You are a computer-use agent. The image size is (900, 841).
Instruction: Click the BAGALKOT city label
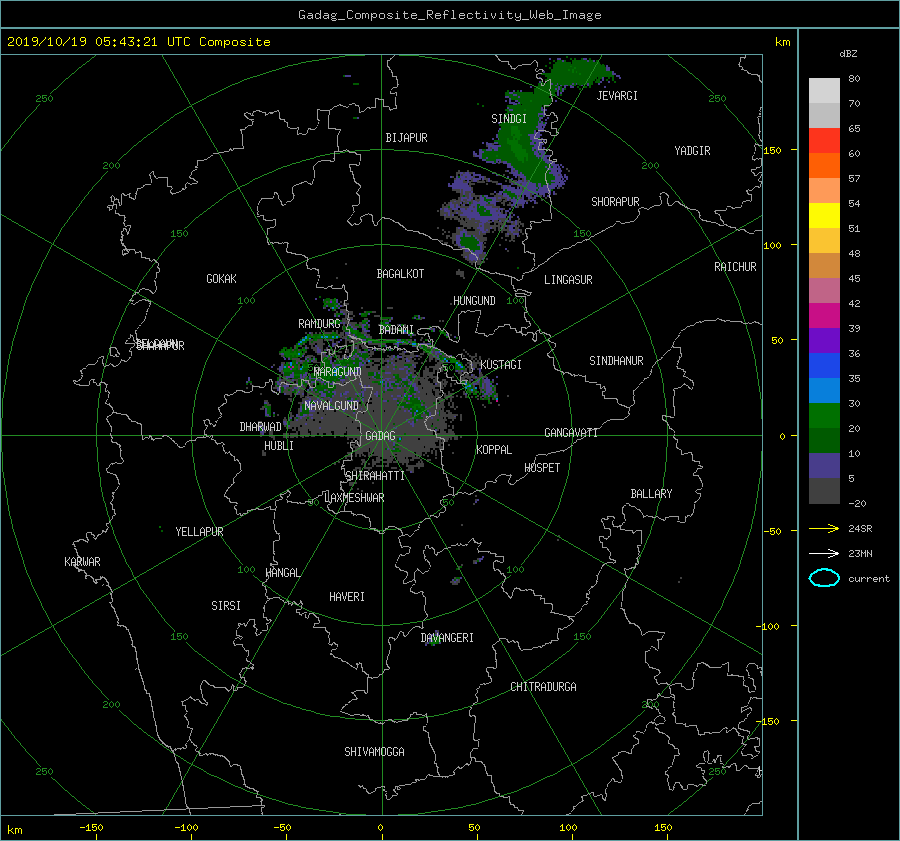(400, 274)
